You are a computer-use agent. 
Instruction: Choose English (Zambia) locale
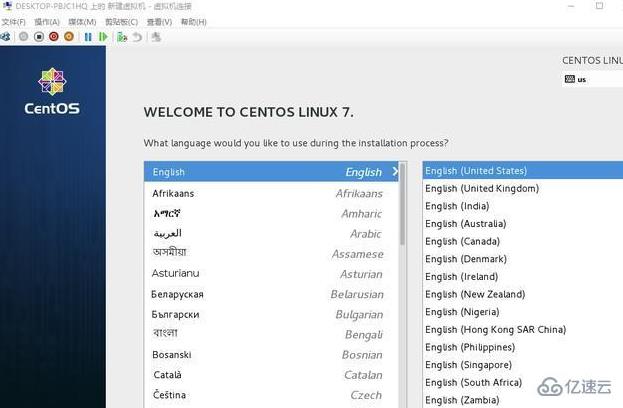(x=523, y=400)
